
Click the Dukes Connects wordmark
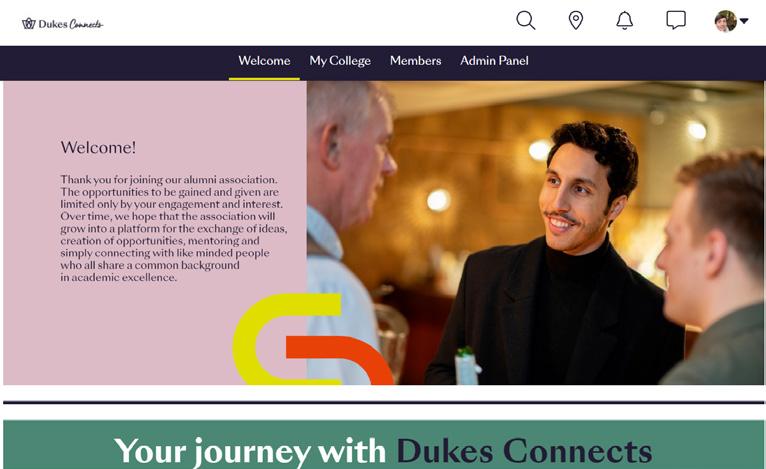[70, 24]
